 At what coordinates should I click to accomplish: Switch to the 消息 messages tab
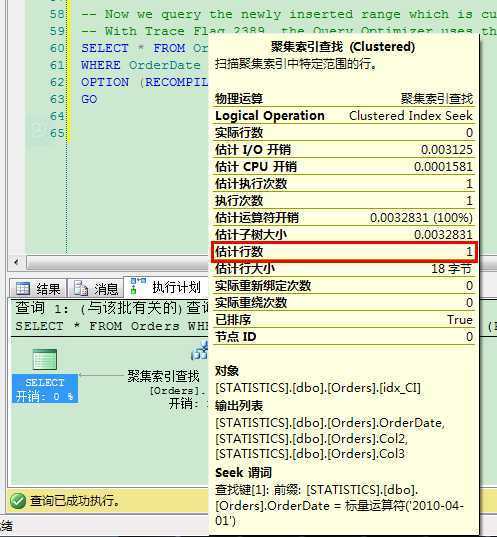[x=96, y=288]
